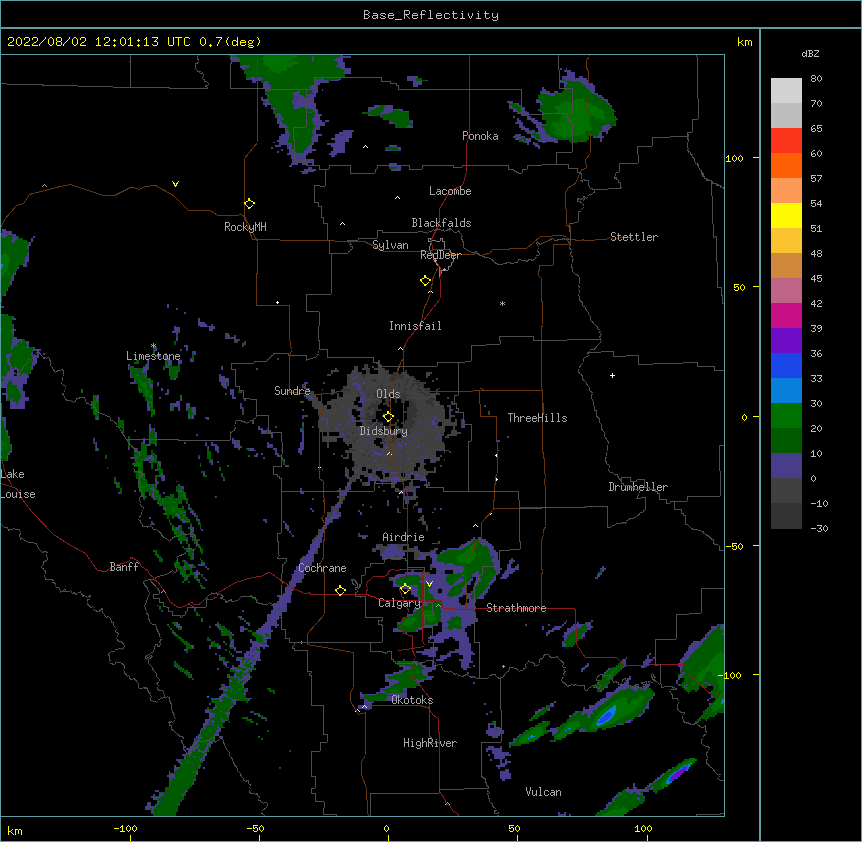862x842 pixels.
Task: Click the Calgary city label
Action: pos(399,603)
